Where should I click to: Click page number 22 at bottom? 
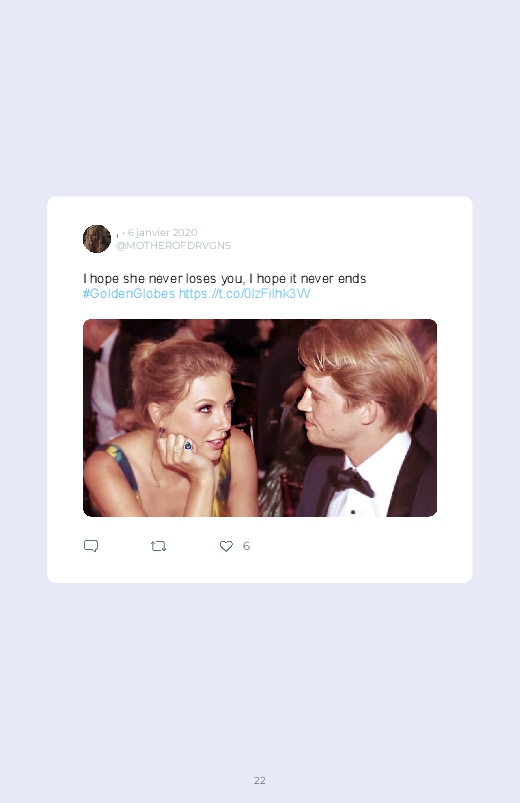coord(260,780)
